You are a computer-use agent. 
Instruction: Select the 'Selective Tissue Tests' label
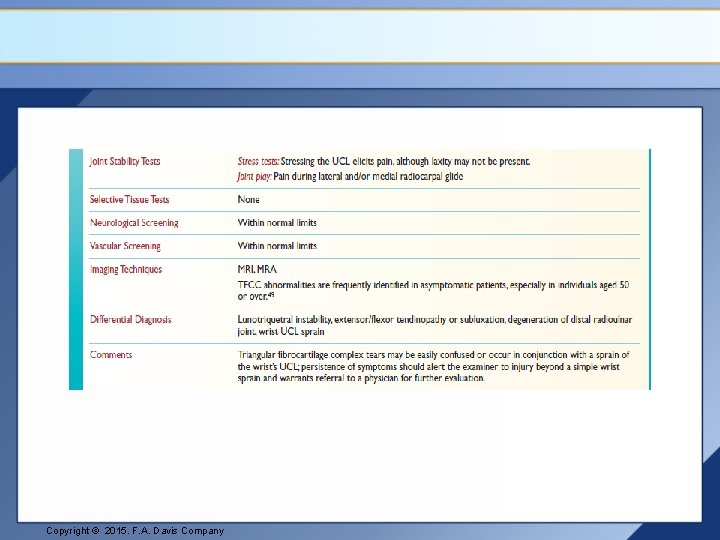129,200
